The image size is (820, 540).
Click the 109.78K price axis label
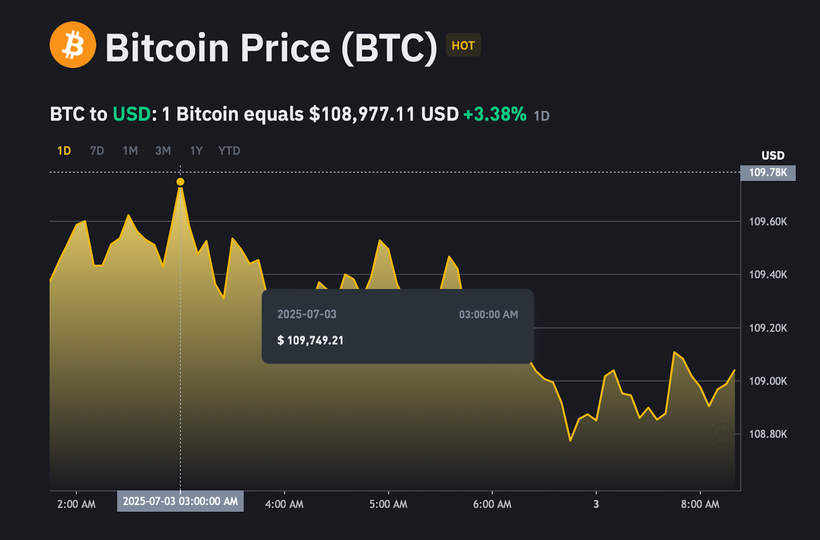768,173
